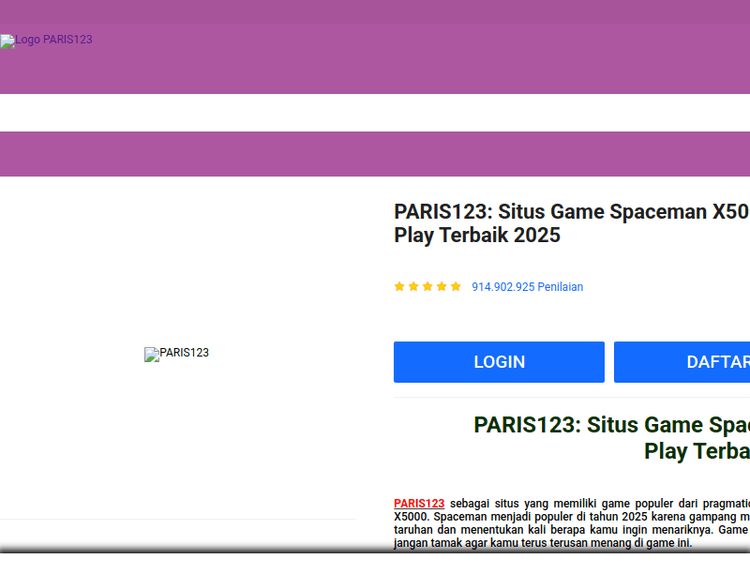Screen dimensions: 750x563
Task: Click the black product title heading
Action: point(570,212)
